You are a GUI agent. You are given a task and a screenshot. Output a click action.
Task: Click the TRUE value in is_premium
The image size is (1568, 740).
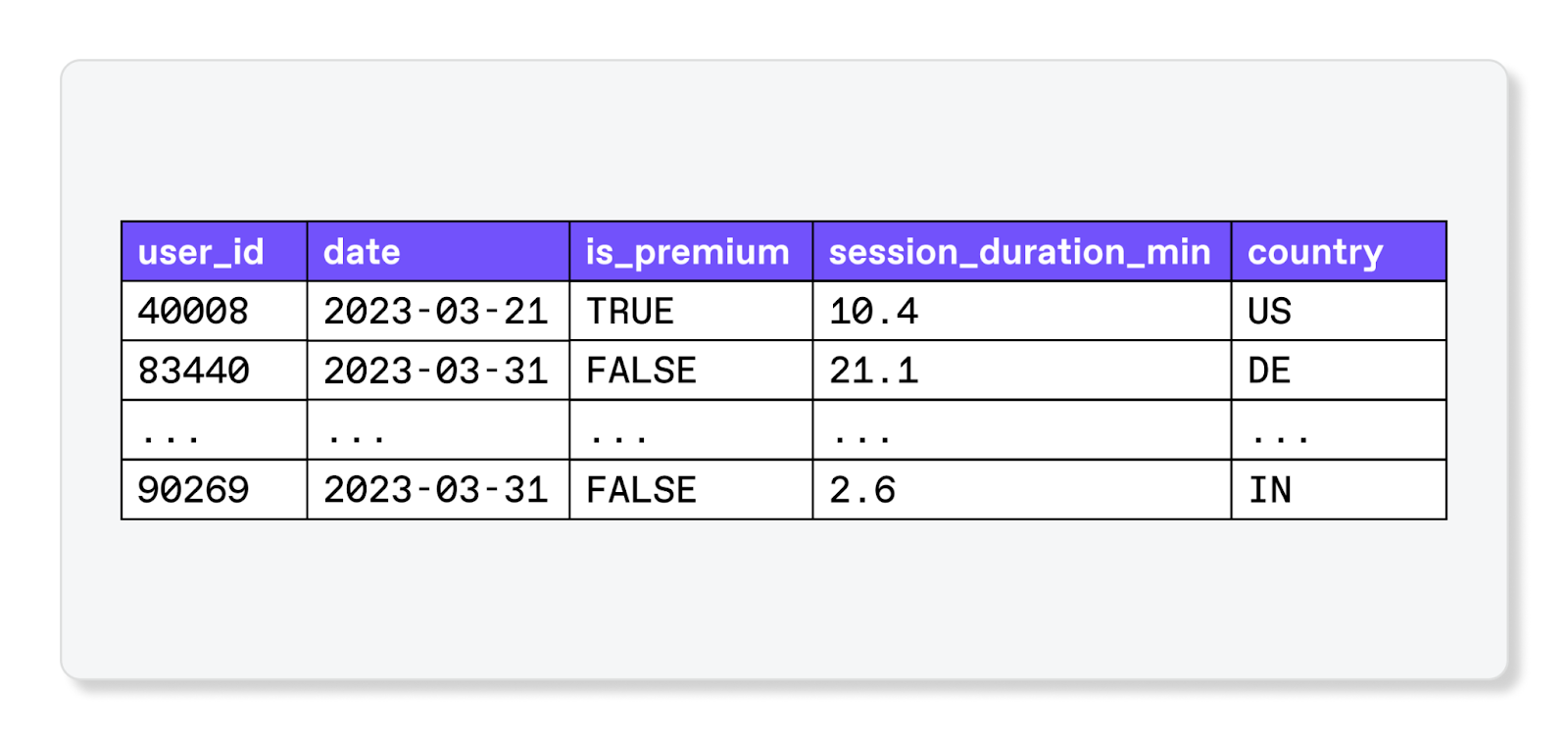[x=630, y=312]
